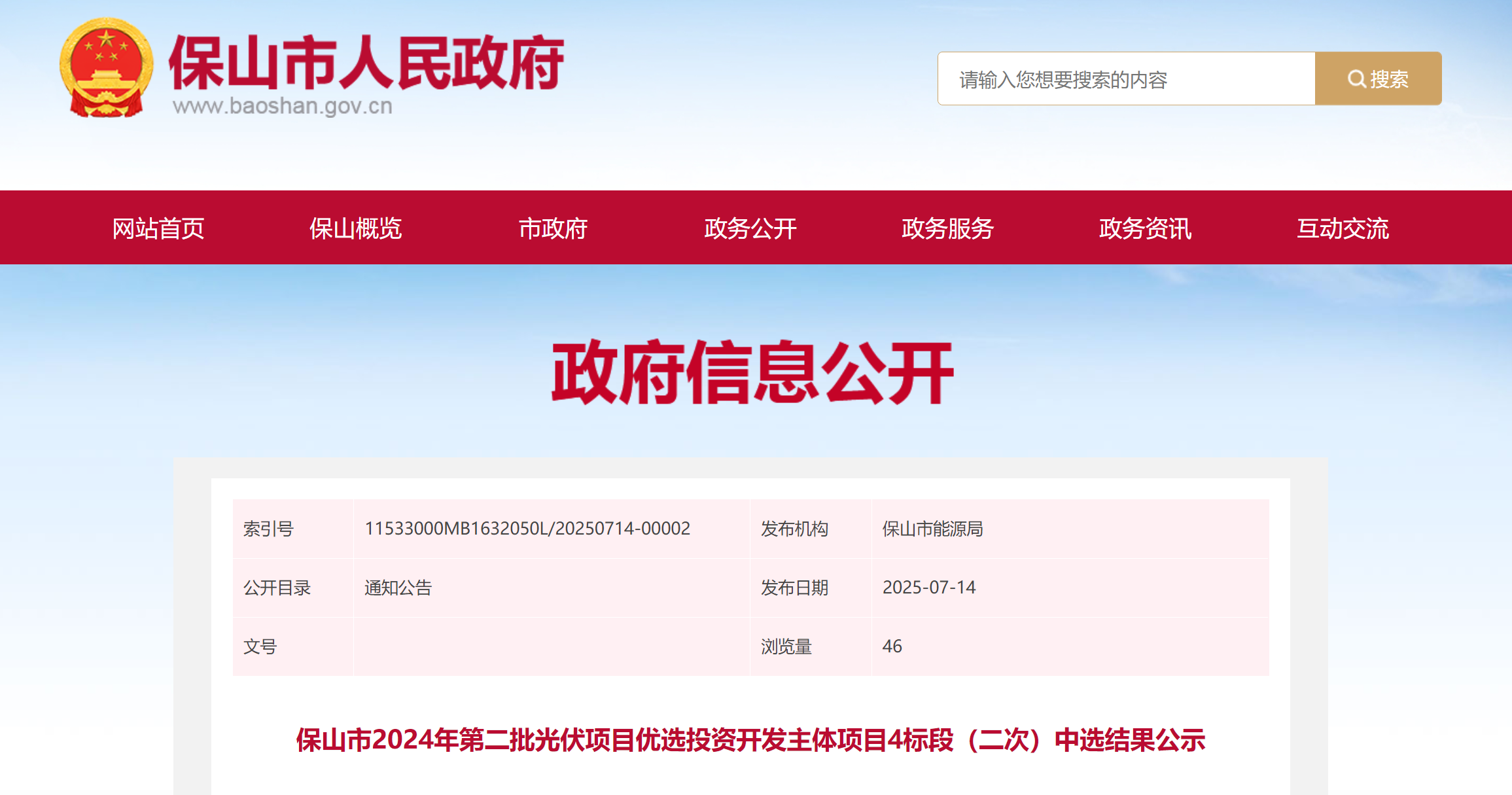The image size is (1512, 795).
Task: Click the 搜索 search button
Action: [1378, 79]
